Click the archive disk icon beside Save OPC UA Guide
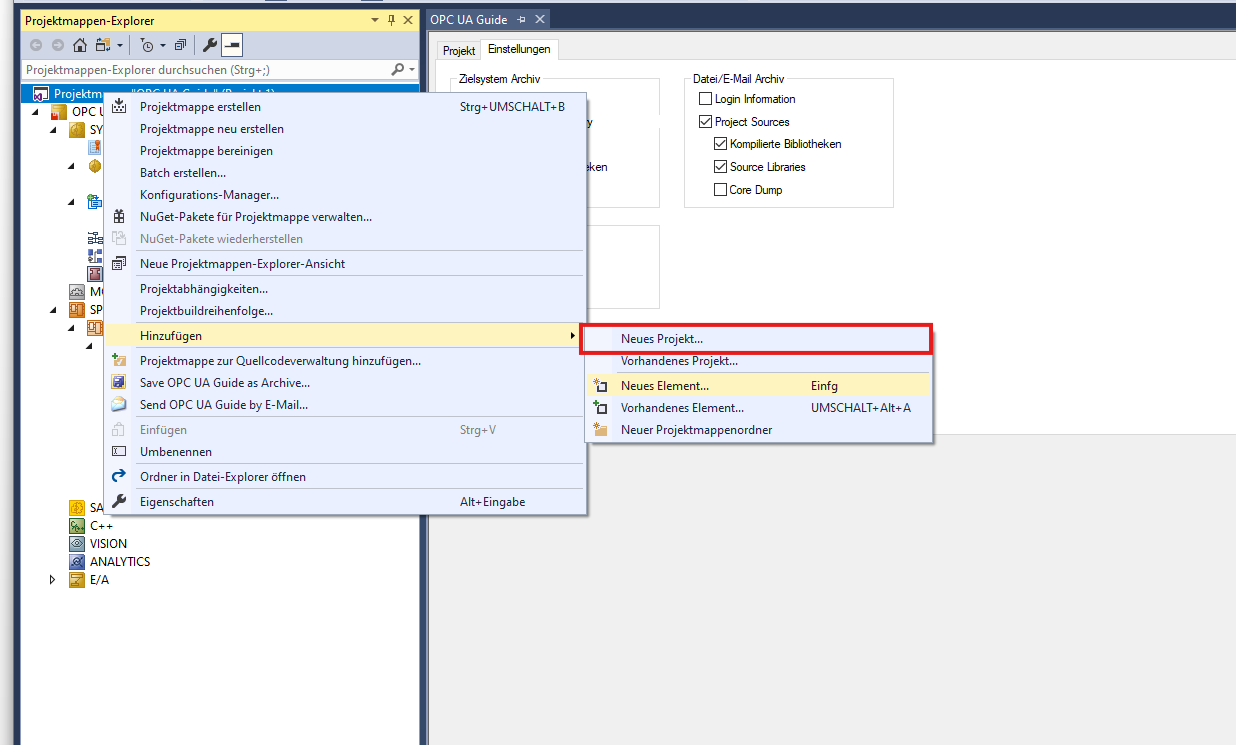The width and height of the screenshot is (1236, 745). click(119, 383)
